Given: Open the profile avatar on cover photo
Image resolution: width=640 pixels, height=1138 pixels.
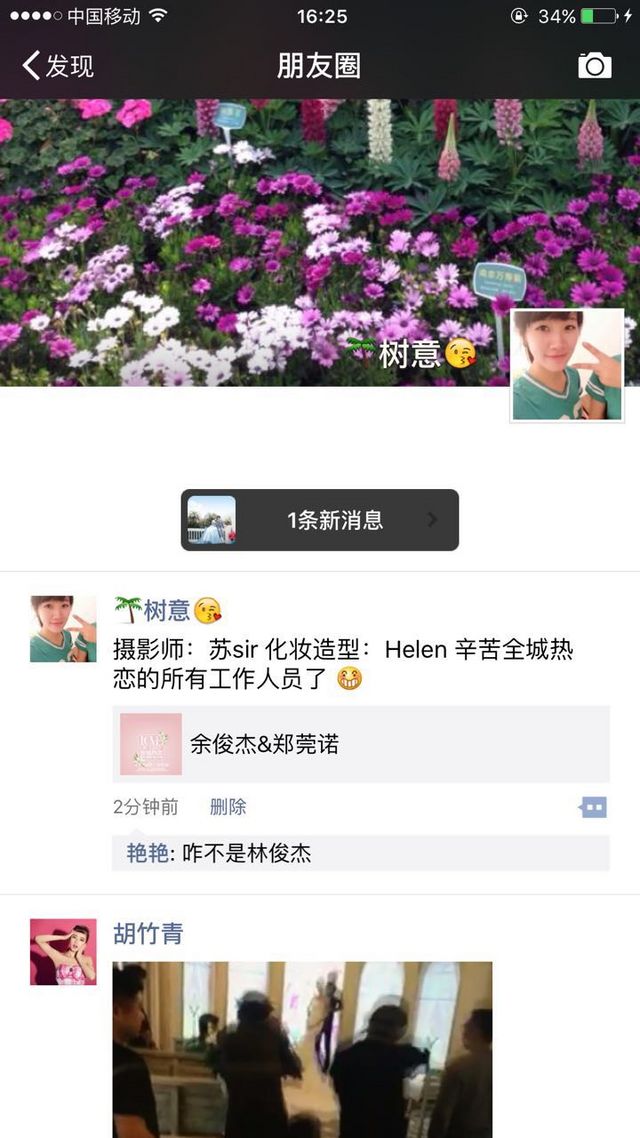Looking at the screenshot, I should click(567, 365).
